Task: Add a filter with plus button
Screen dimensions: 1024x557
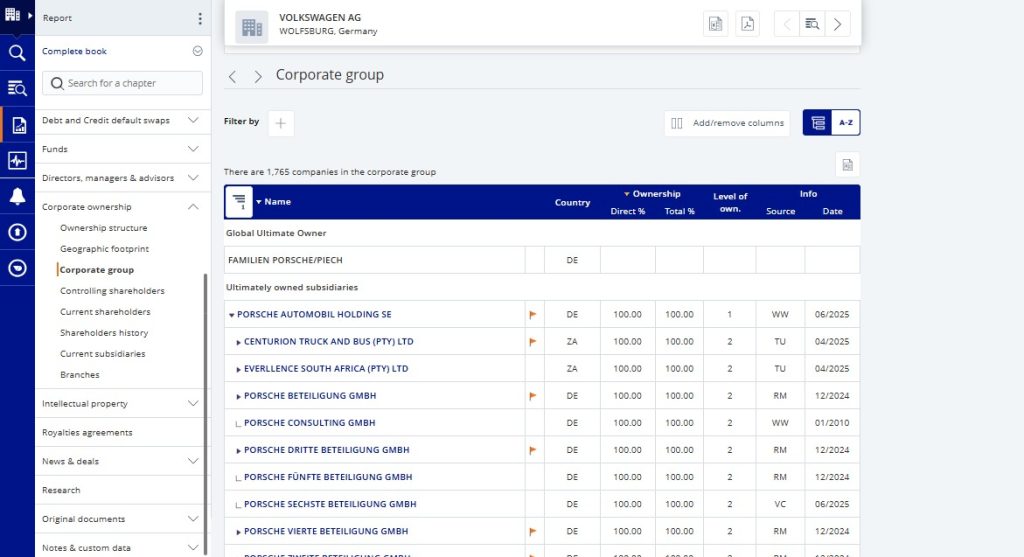Action: click(281, 123)
